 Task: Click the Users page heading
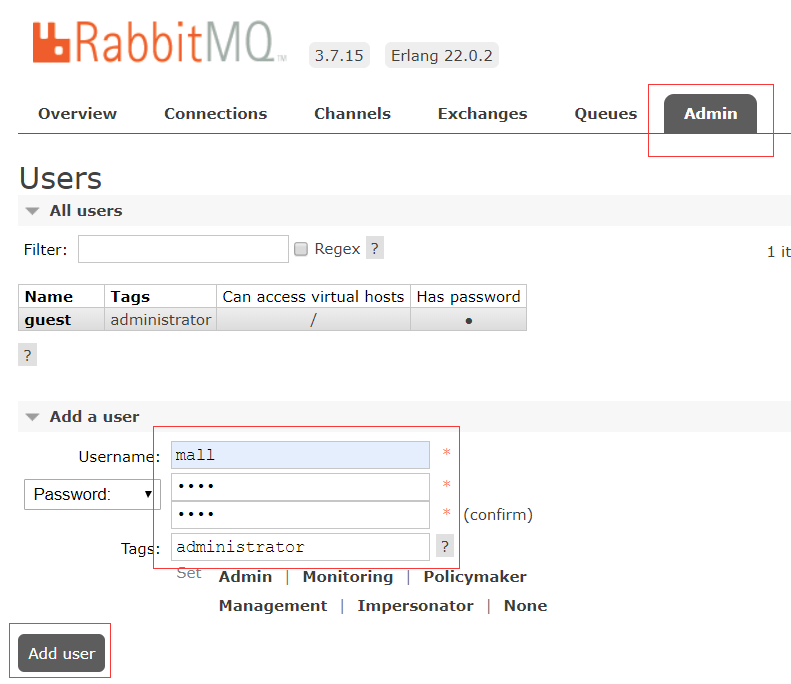pyautogui.click(x=61, y=178)
